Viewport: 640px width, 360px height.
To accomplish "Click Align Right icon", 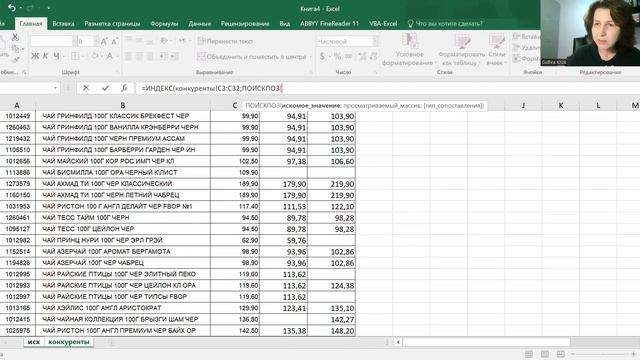I will (x=150, y=56).
